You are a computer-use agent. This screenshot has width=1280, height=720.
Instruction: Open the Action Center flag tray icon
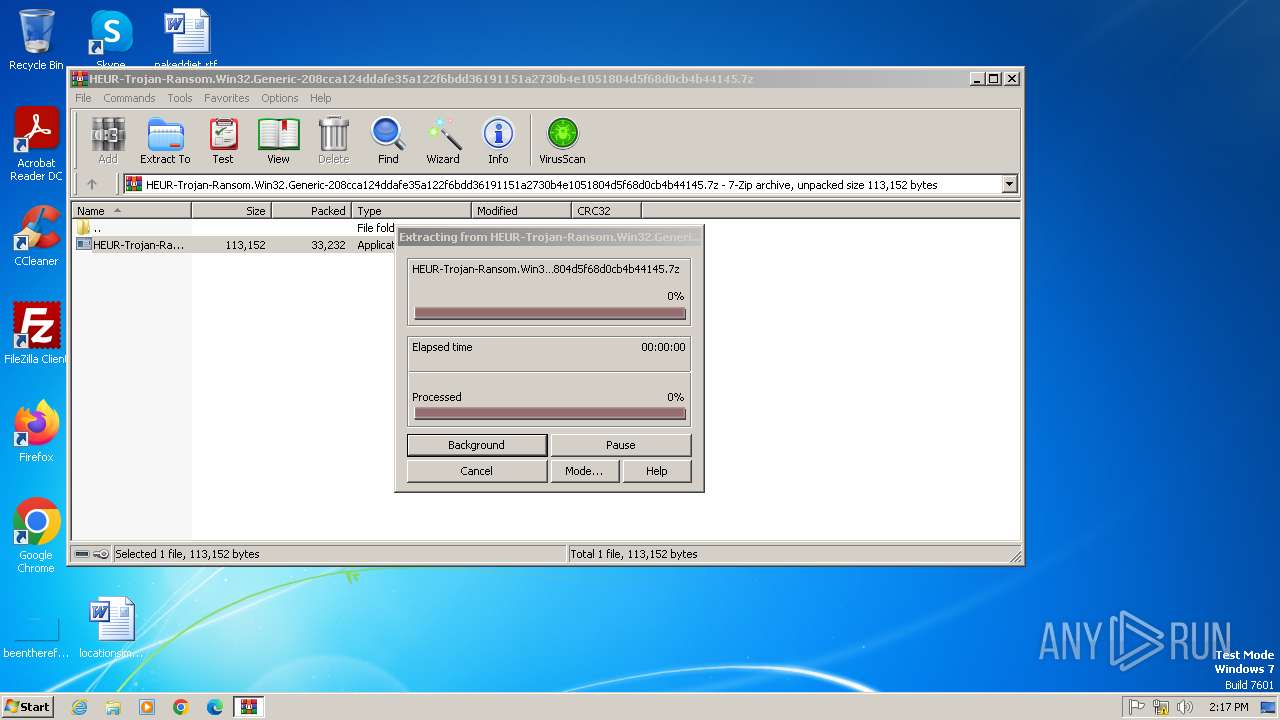point(1137,707)
